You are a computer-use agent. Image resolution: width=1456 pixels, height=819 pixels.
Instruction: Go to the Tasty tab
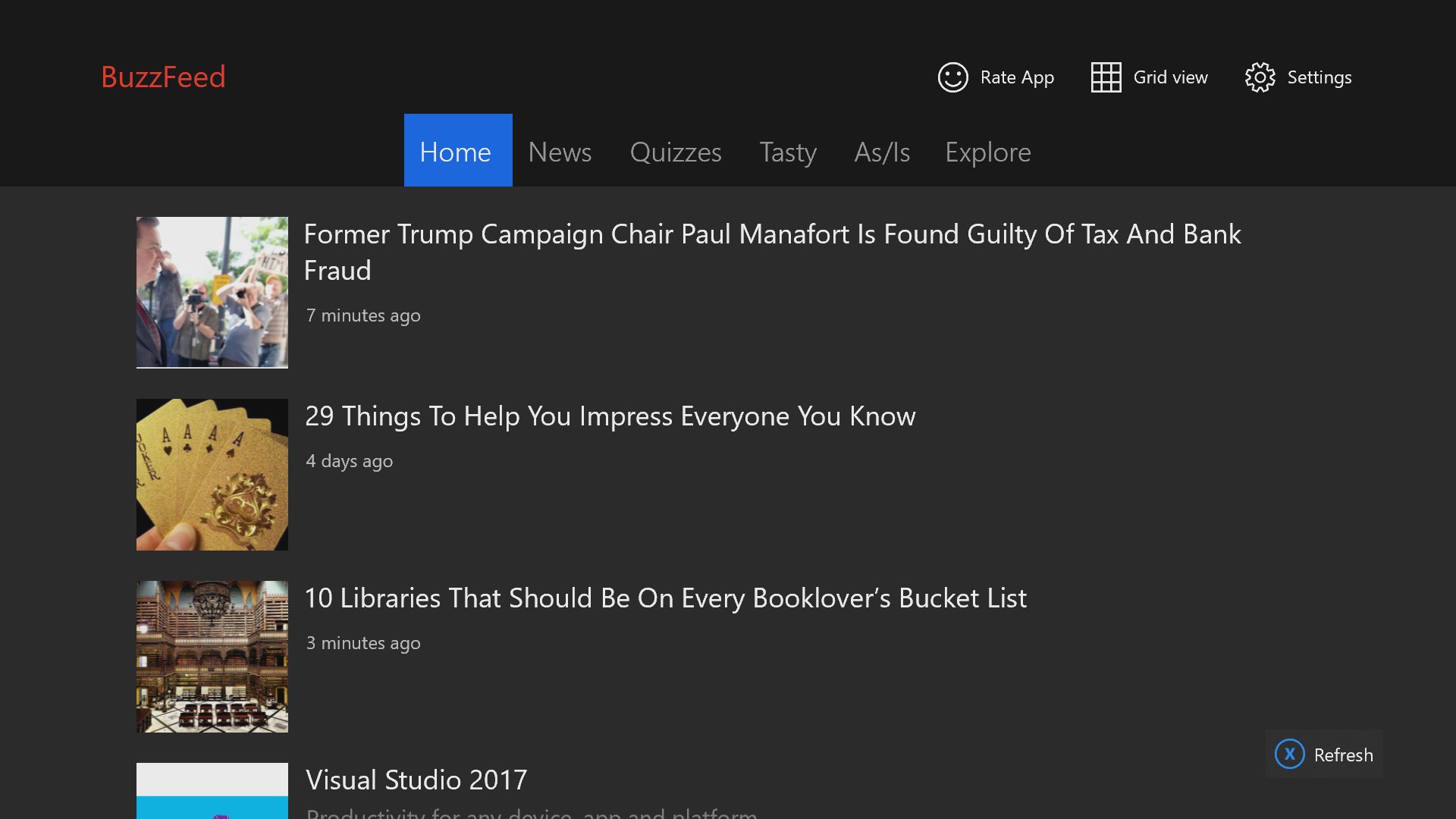(788, 152)
